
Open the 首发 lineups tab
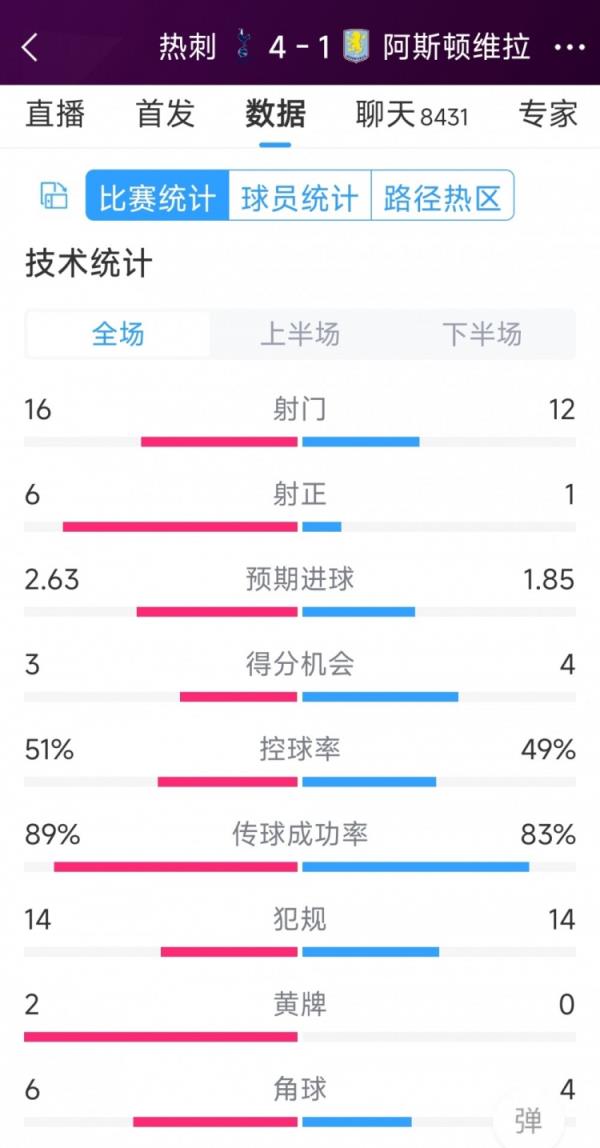pyautogui.click(x=163, y=115)
